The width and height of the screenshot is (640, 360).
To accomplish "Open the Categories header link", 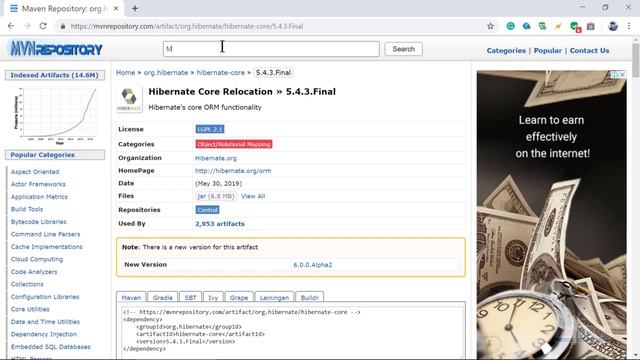I will tap(506, 51).
